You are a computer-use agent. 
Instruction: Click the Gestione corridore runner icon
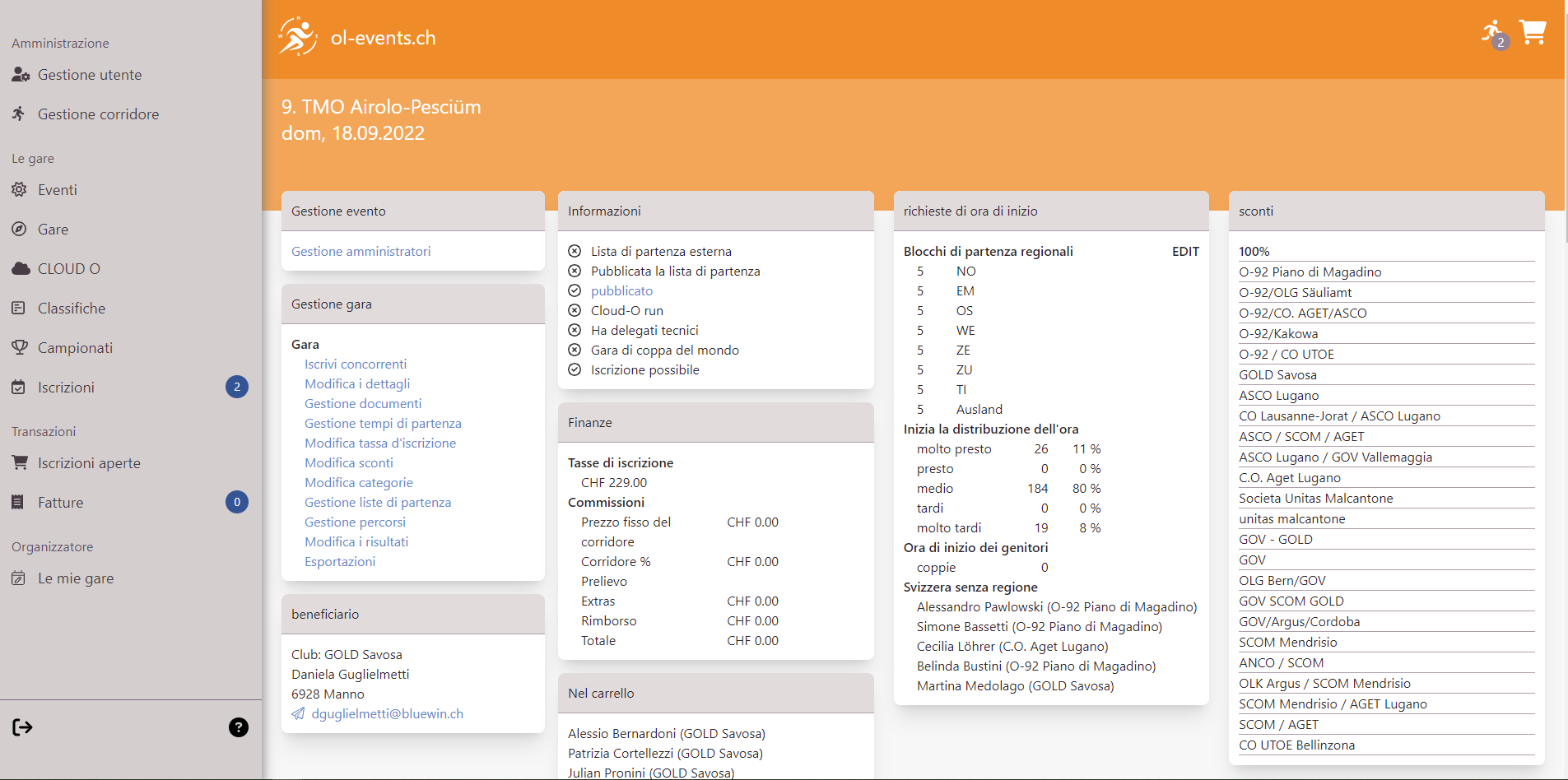point(19,114)
